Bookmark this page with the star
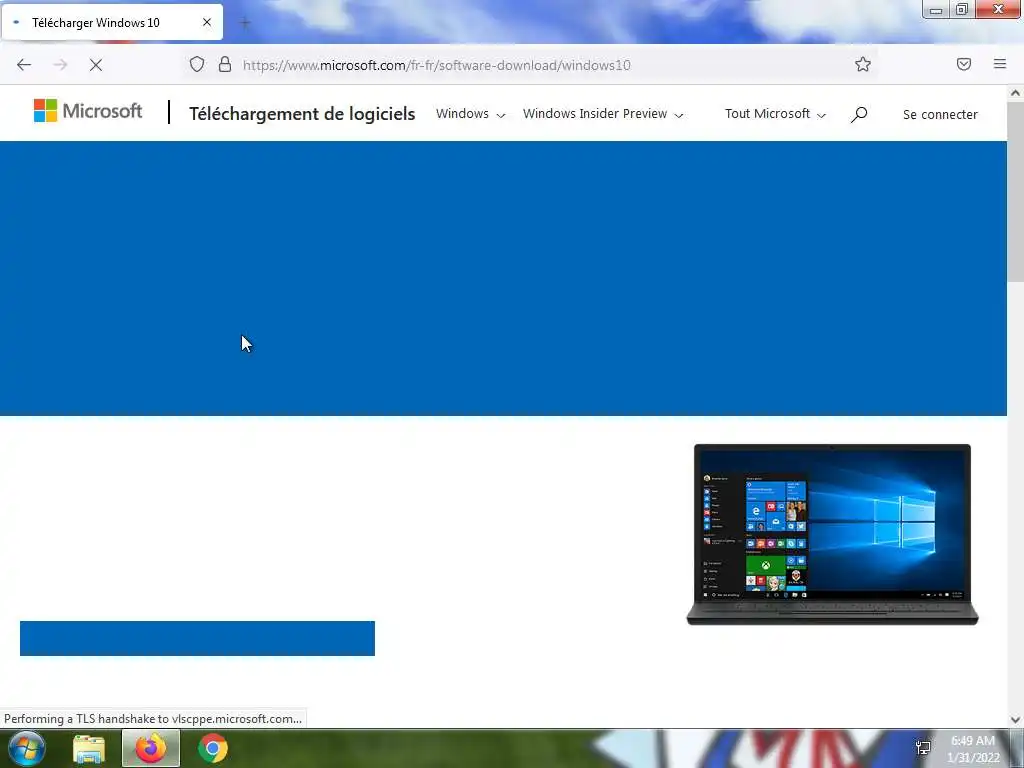Viewport: 1024px width, 768px height. 863,64
